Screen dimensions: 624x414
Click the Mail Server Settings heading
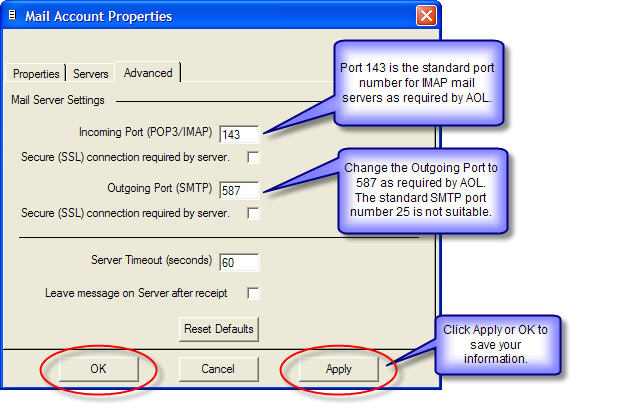[58, 100]
